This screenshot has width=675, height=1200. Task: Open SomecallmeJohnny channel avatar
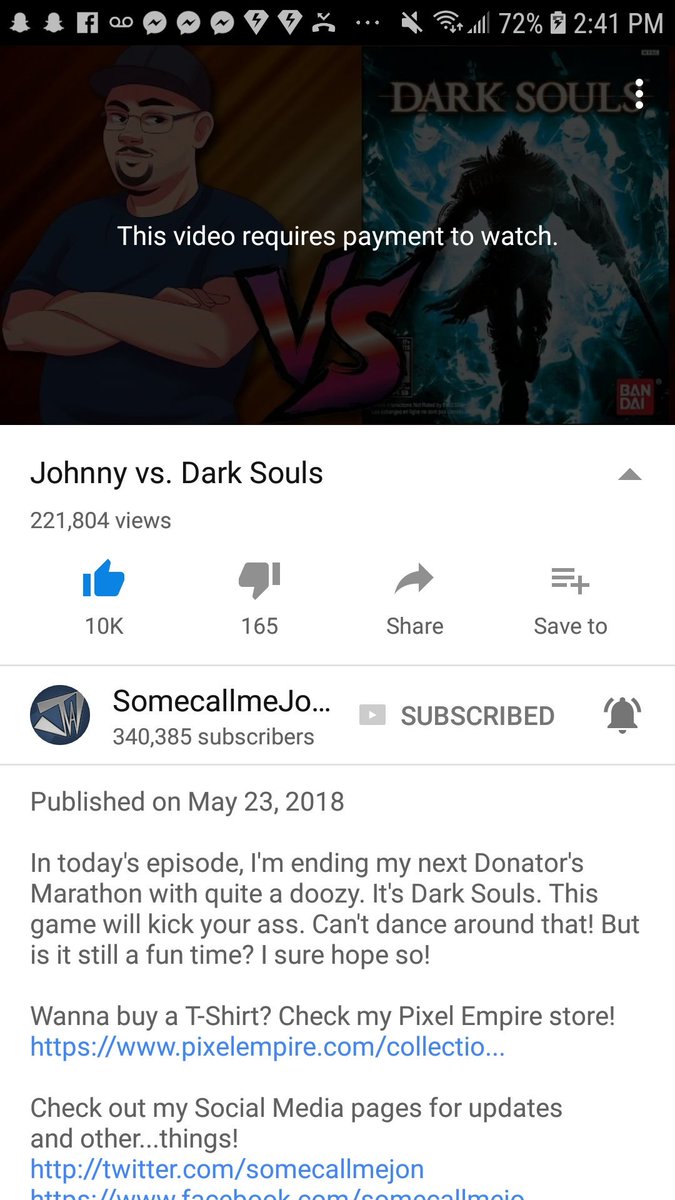pyautogui.click(x=60, y=715)
